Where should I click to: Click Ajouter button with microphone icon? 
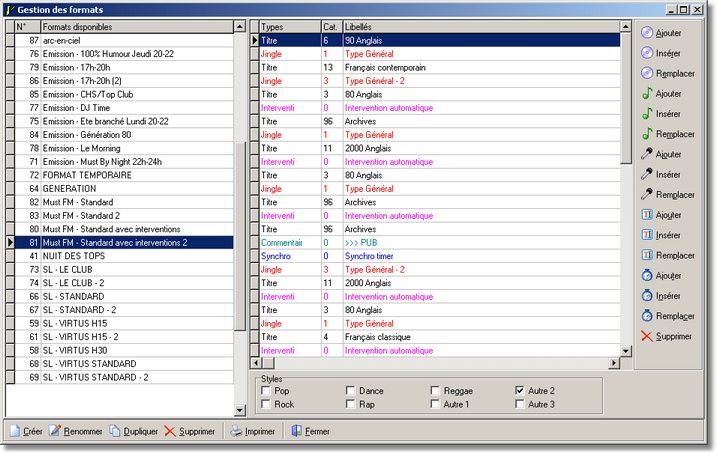tap(661, 154)
